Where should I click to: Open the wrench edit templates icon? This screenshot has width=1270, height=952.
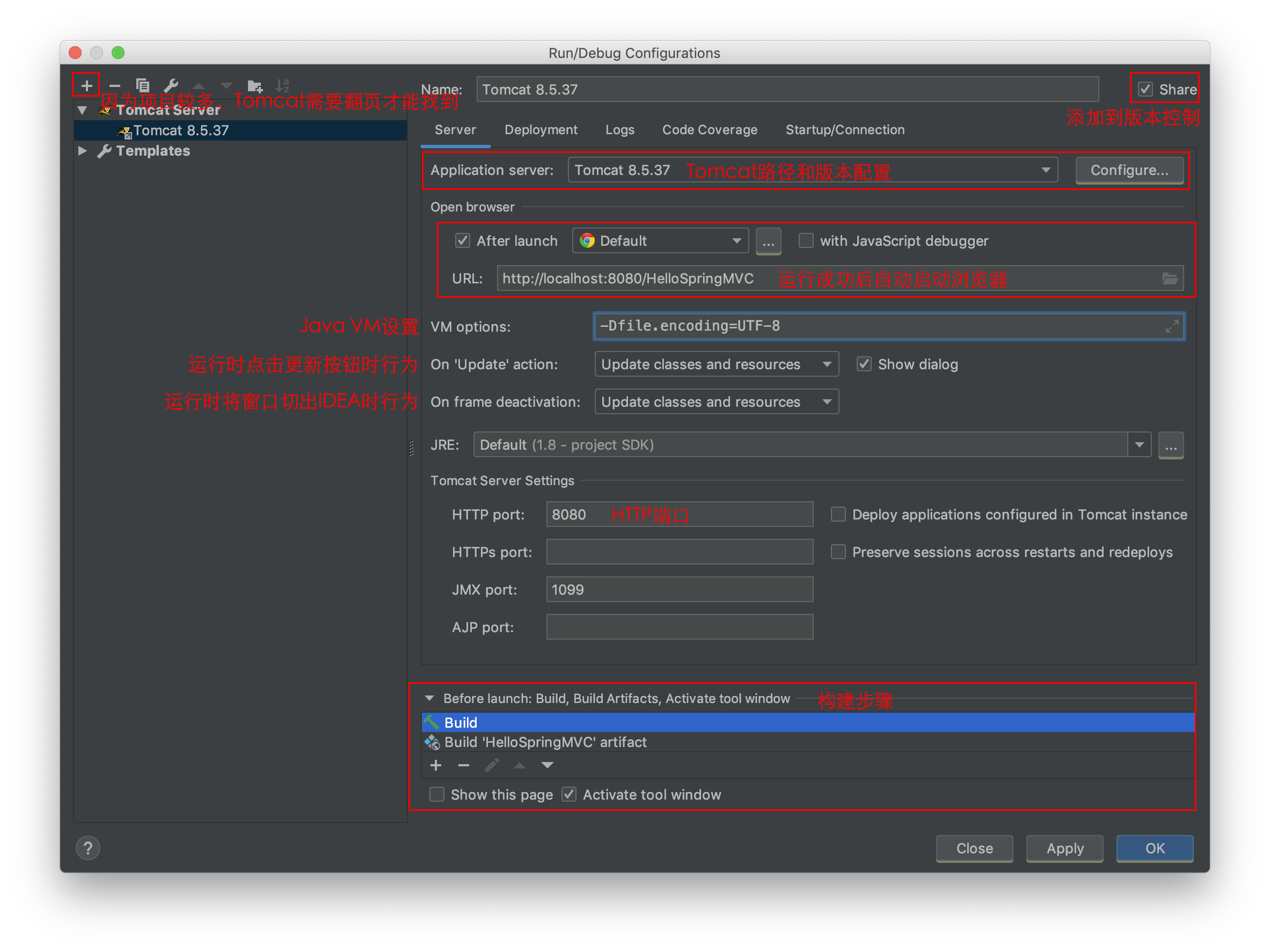pyautogui.click(x=171, y=86)
